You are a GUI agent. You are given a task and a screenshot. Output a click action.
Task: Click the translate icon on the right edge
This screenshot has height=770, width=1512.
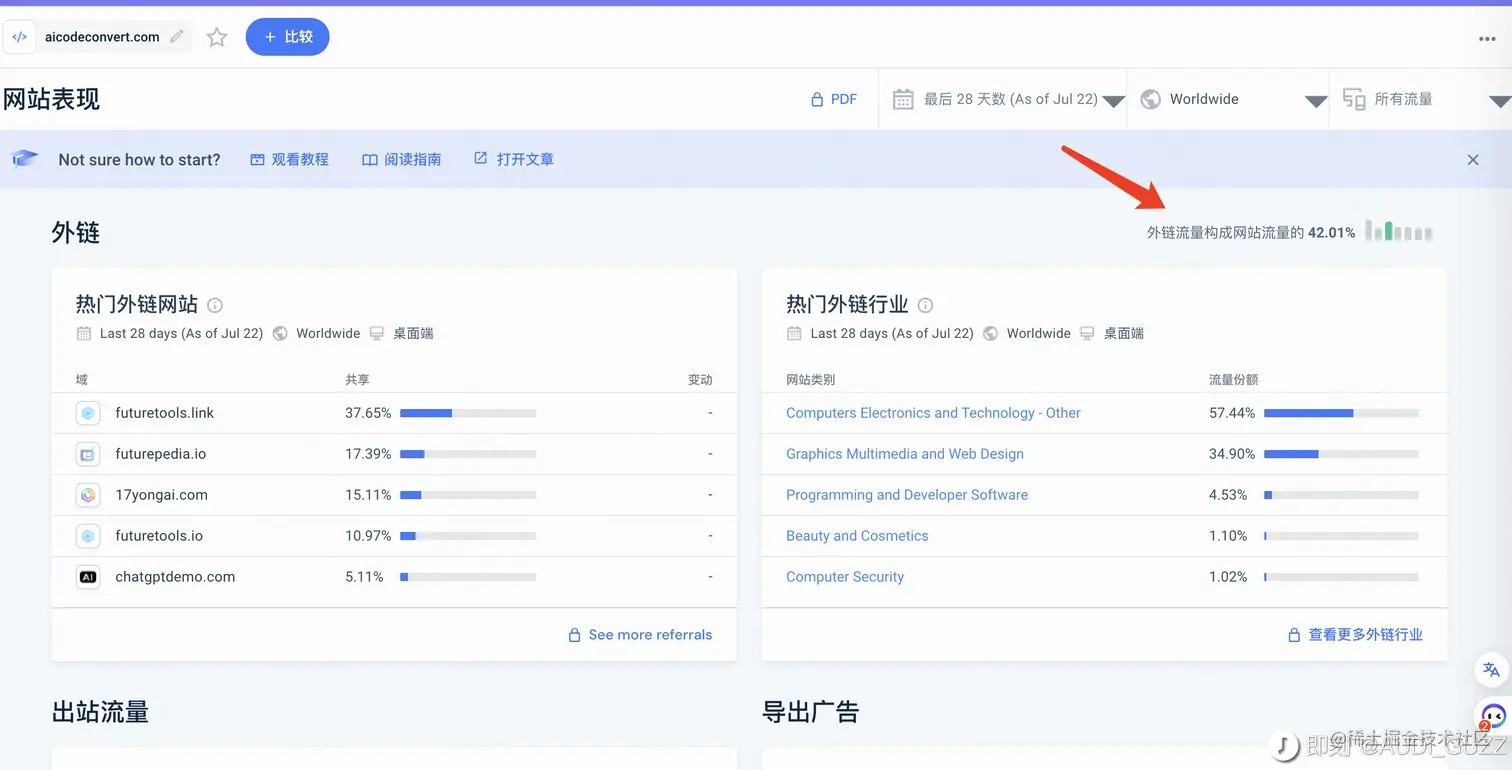coord(1490,670)
